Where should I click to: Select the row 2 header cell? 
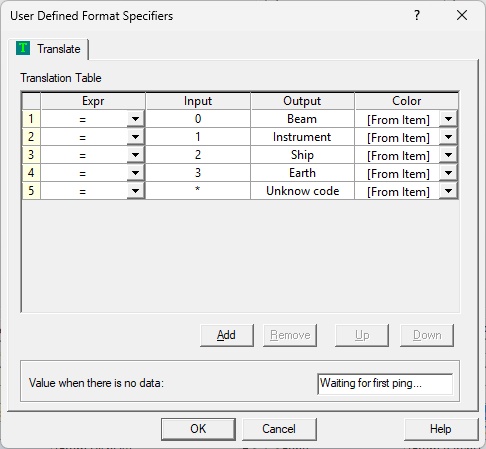coord(31,137)
